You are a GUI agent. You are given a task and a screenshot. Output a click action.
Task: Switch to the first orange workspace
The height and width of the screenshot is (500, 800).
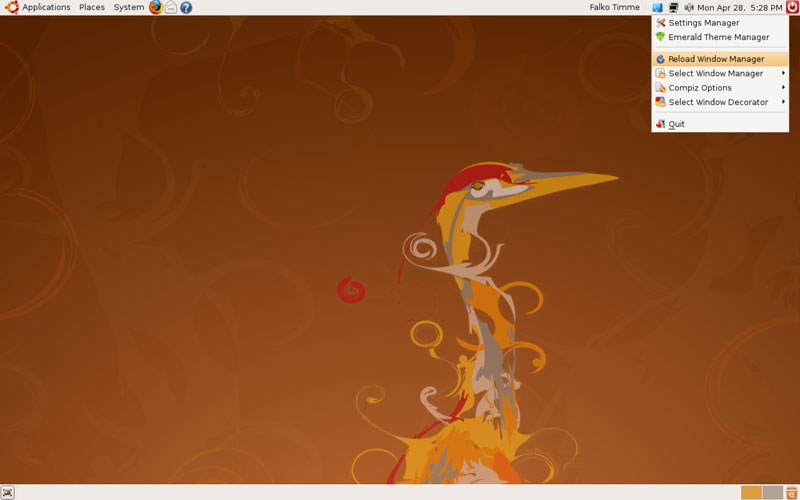[x=752, y=492]
